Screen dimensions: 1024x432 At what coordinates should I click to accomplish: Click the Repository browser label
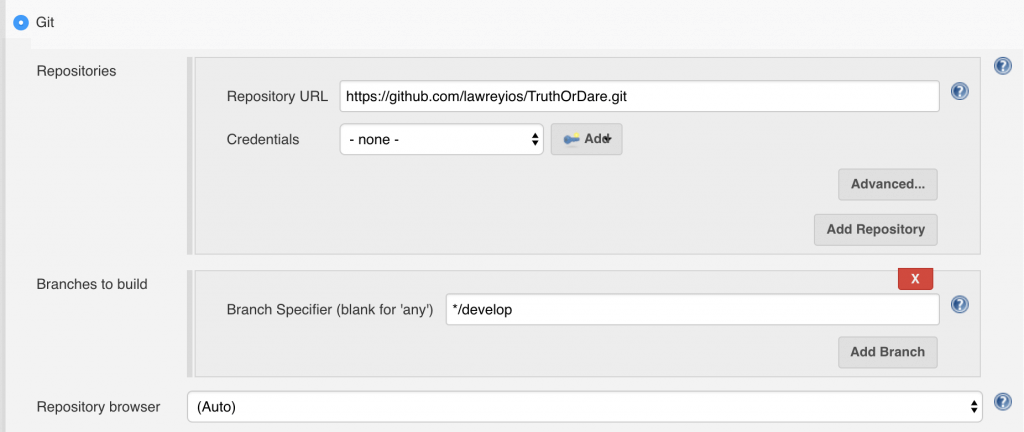pyautogui.click(x=98, y=407)
